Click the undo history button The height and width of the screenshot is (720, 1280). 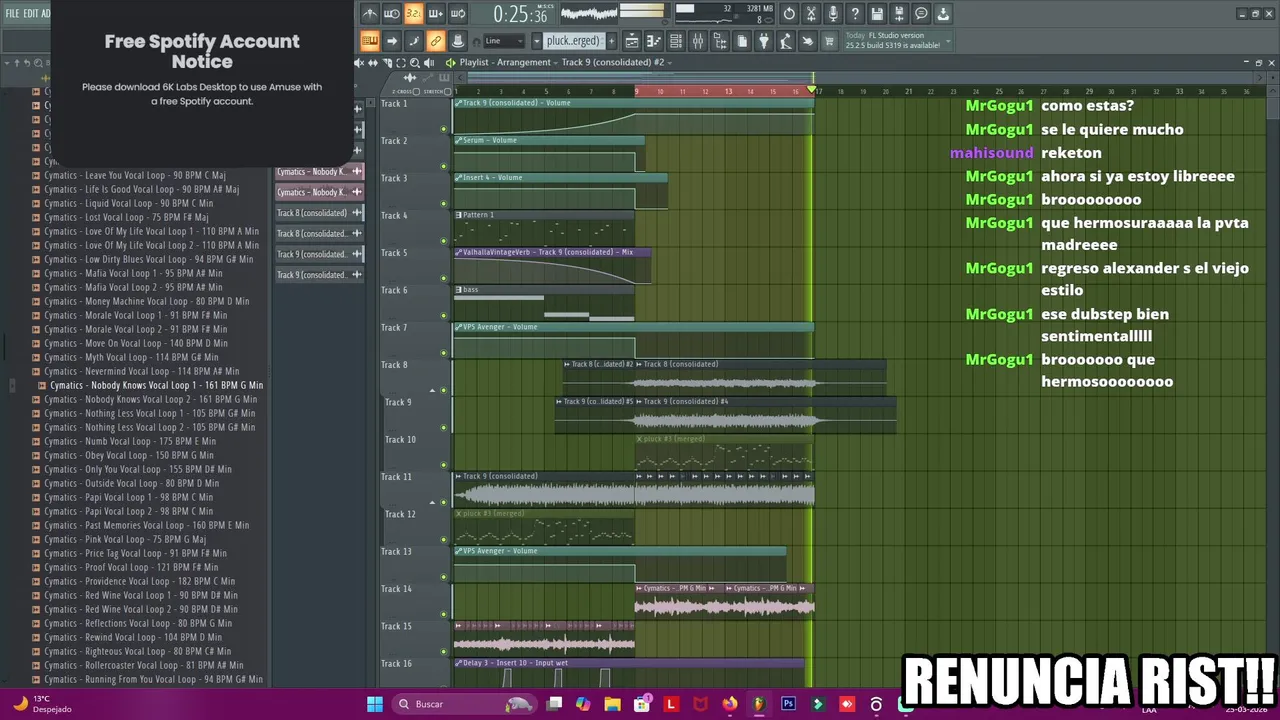pyautogui.click(x=789, y=14)
